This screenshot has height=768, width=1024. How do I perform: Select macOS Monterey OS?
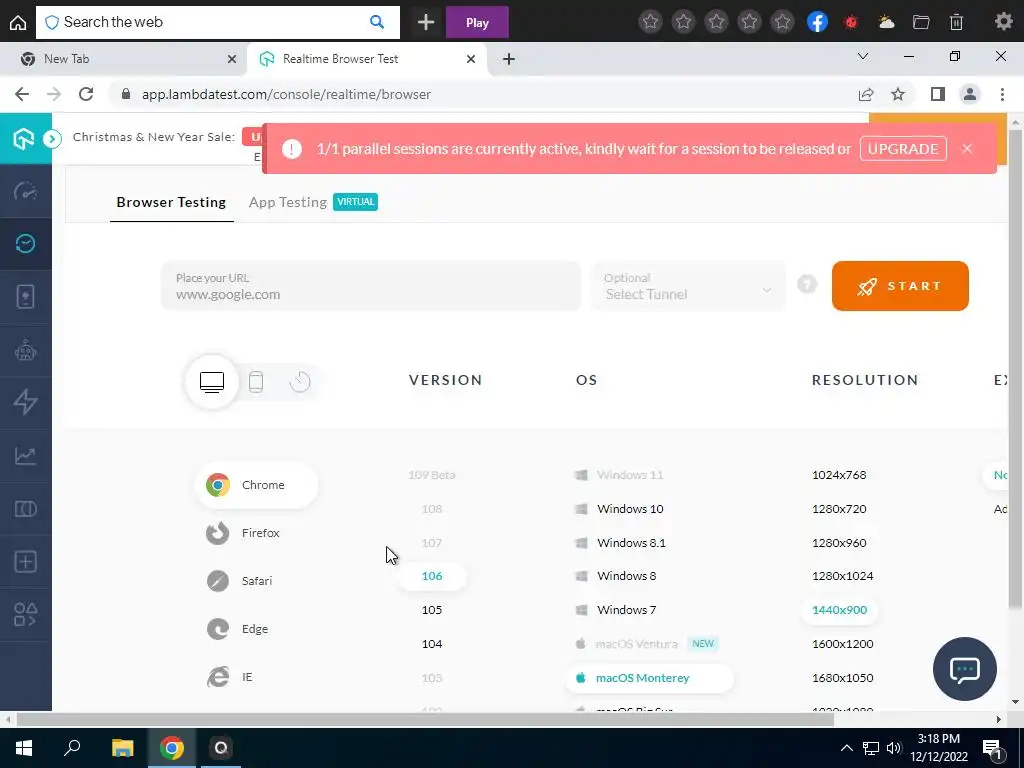[x=649, y=678]
